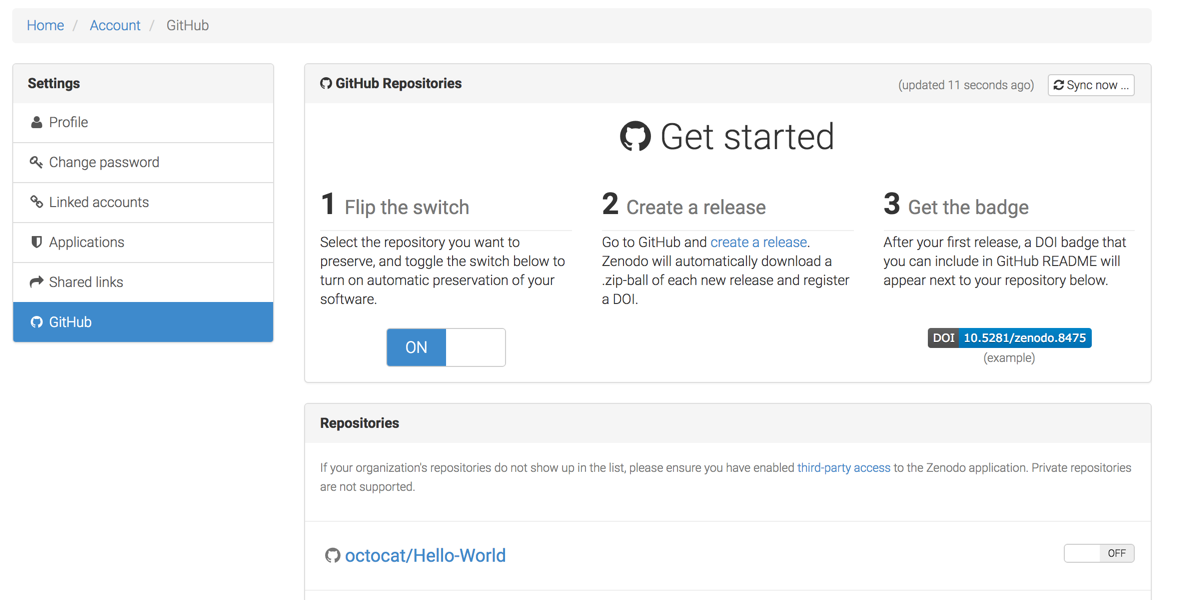Image resolution: width=1182 pixels, height=600 pixels.
Task: Click the 'updated 11 seconds ago' text
Action: (966, 85)
